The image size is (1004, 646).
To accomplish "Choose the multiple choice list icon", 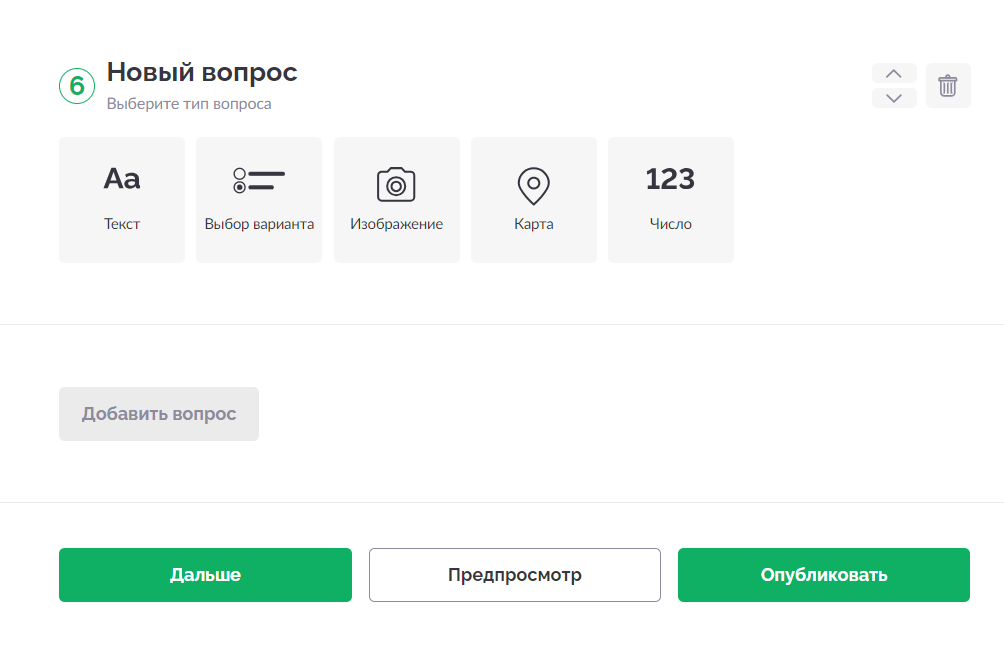I will pos(259,181).
